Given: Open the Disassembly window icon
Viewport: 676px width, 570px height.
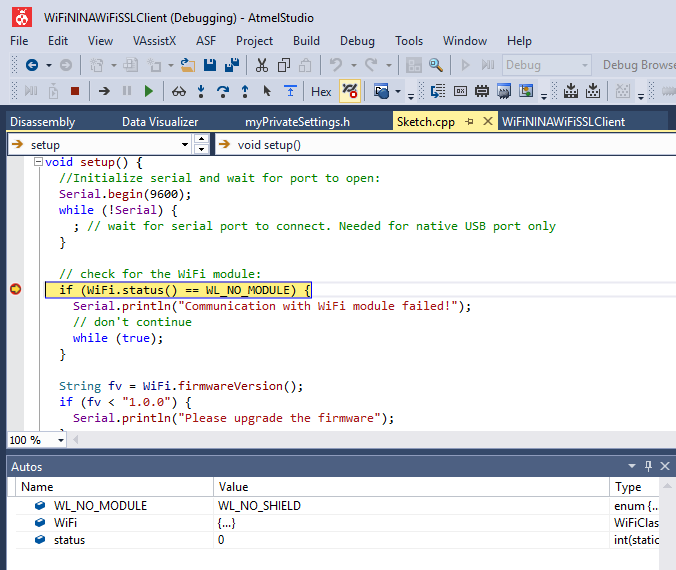Looking at the screenshot, I should [438, 91].
